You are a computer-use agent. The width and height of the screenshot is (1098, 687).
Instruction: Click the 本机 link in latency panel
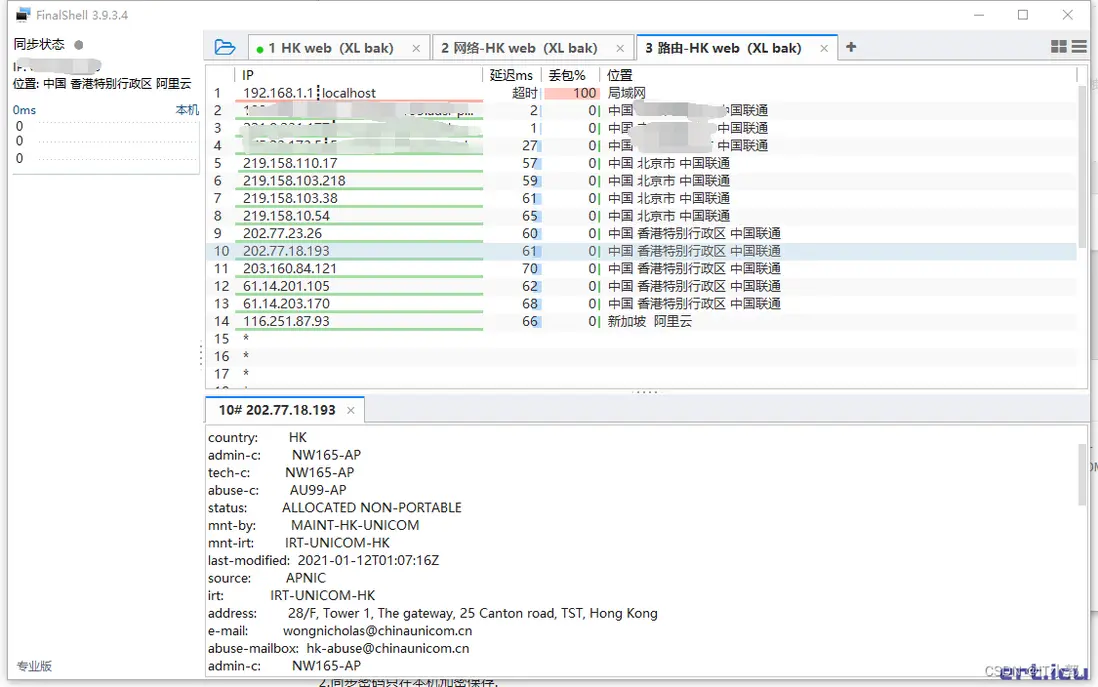(187, 110)
